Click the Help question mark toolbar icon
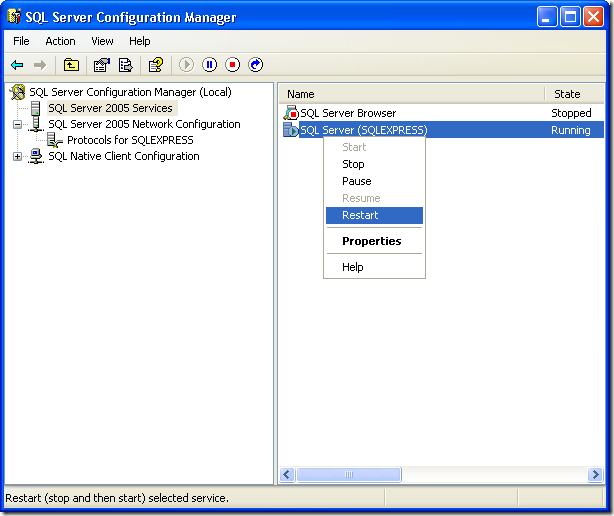614x516 pixels. coord(156,65)
